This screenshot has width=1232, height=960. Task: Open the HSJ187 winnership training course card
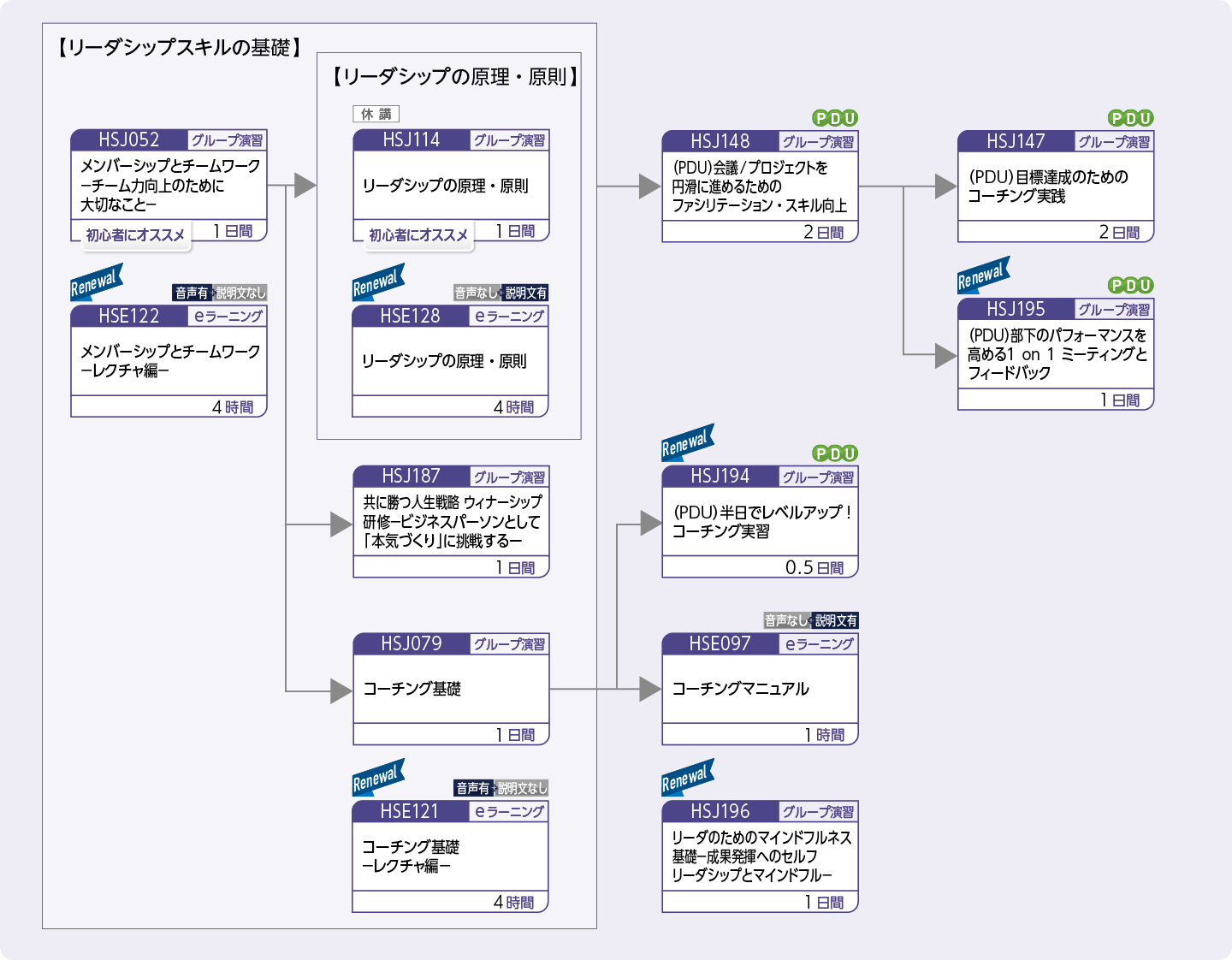point(451,522)
